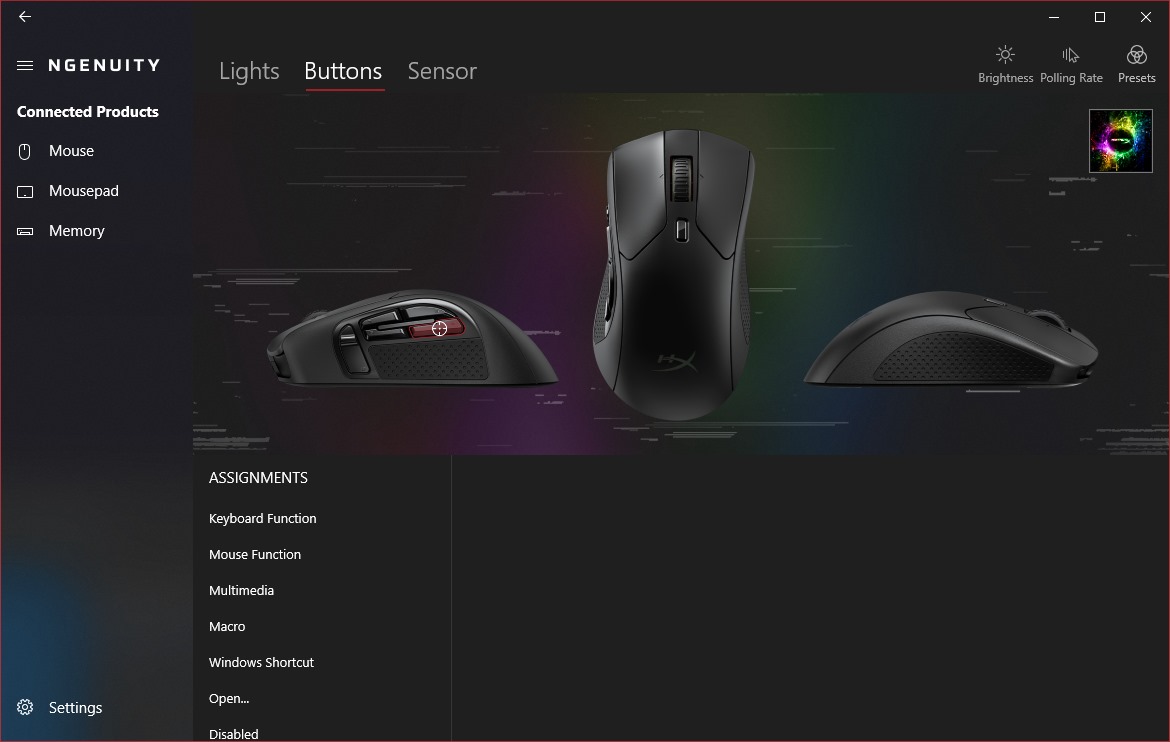Open the Settings gear icon
Image resolution: width=1170 pixels, height=742 pixels.
(25, 707)
